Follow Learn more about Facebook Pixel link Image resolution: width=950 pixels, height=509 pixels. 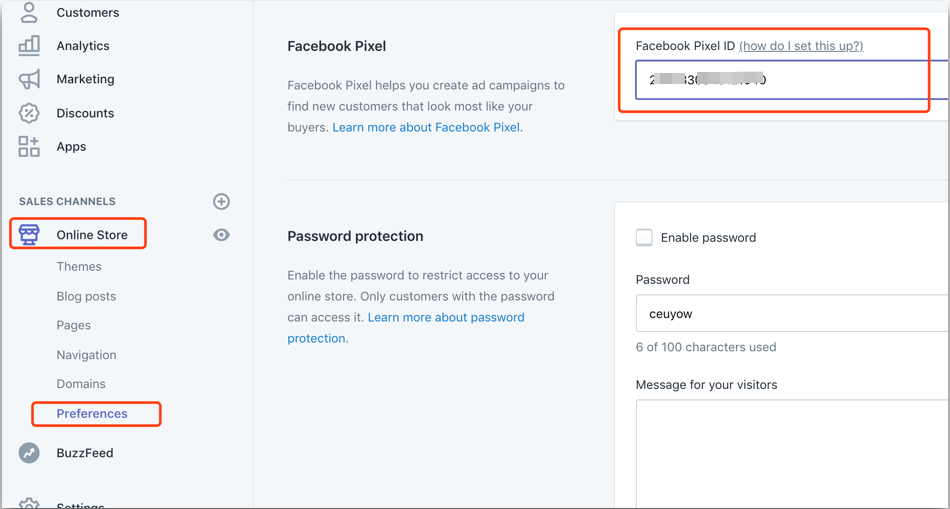pyautogui.click(x=427, y=128)
